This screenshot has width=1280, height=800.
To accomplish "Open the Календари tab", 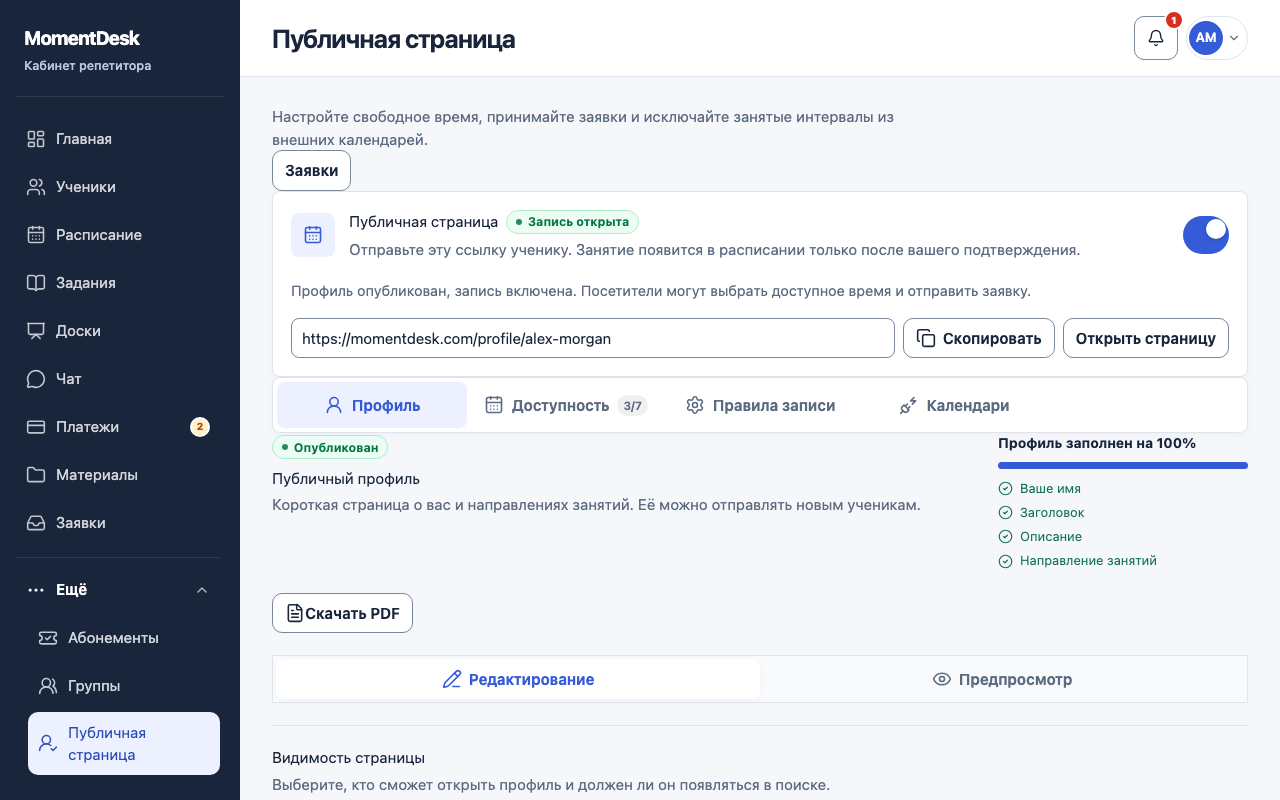I will pos(954,405).
